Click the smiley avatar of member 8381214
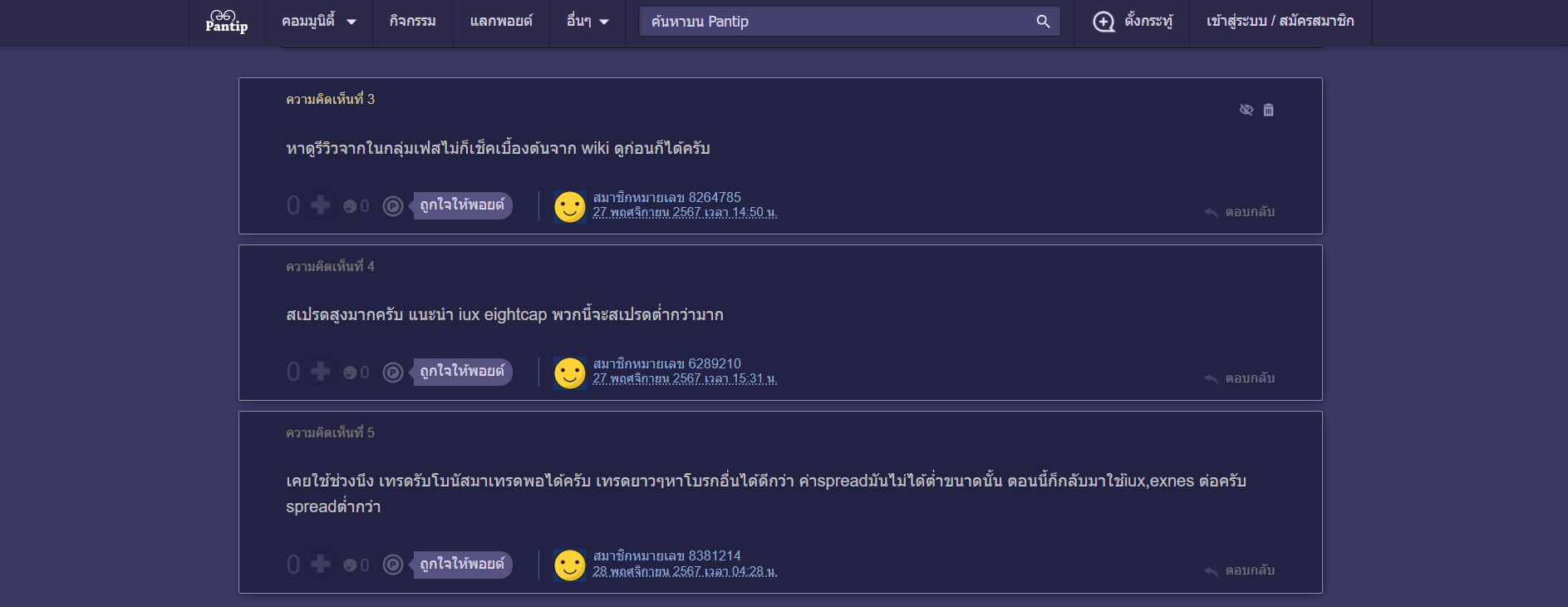1568x607 pixels. 570,565
